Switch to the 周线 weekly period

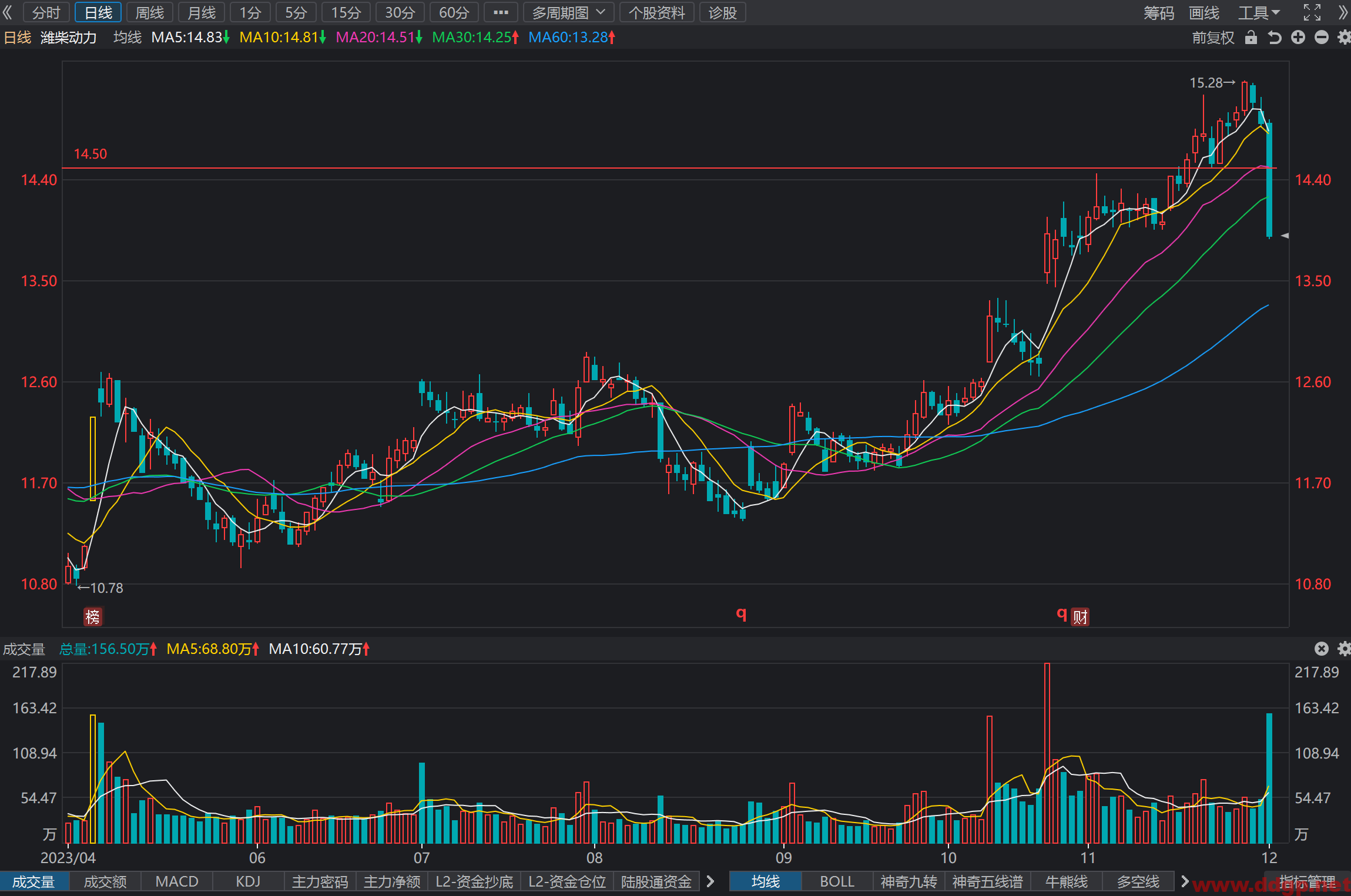[150, 12]
